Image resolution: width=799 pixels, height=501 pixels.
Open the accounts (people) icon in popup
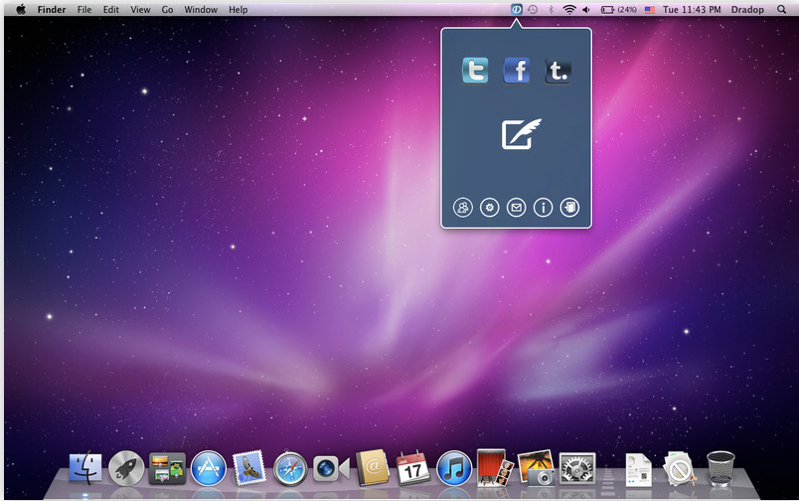tap(463, 207)
